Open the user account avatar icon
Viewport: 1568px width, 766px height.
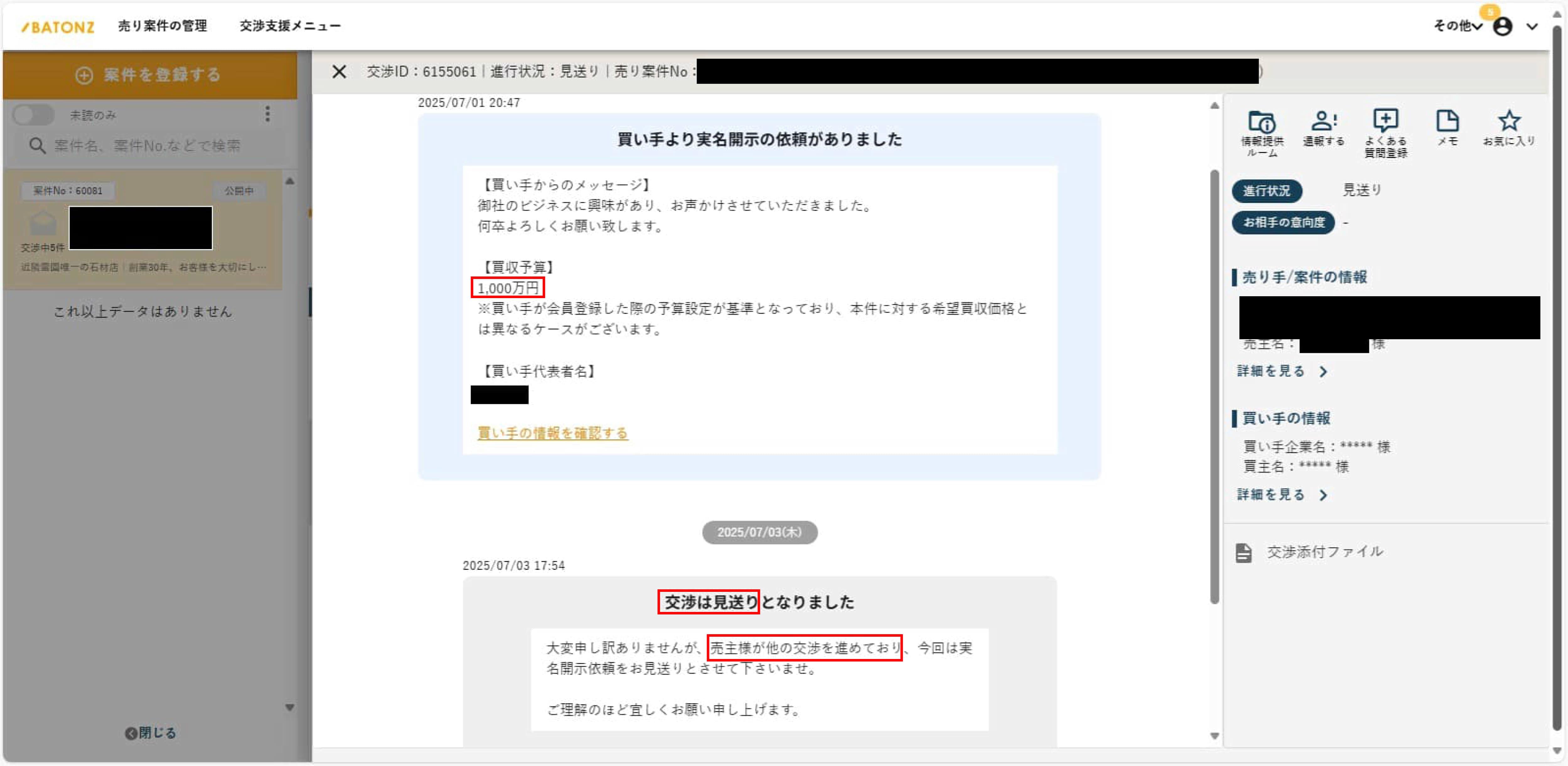tap(1502, 26)
